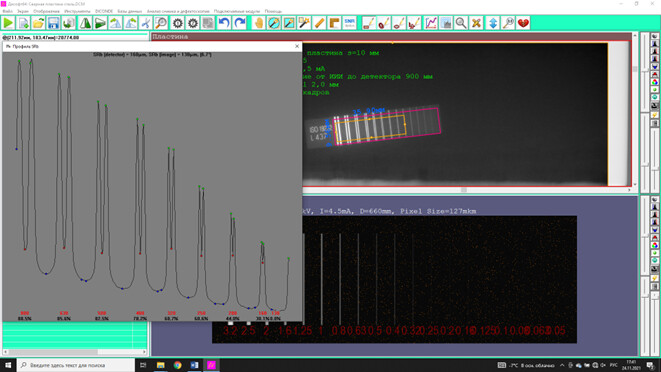661x372 pixels.
Task: Click the scissors cut tool
Action: 146,23
